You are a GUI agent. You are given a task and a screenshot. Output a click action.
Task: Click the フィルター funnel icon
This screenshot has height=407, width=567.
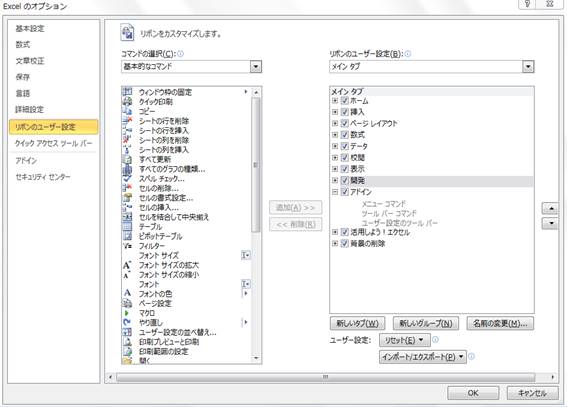pos(127,246)
